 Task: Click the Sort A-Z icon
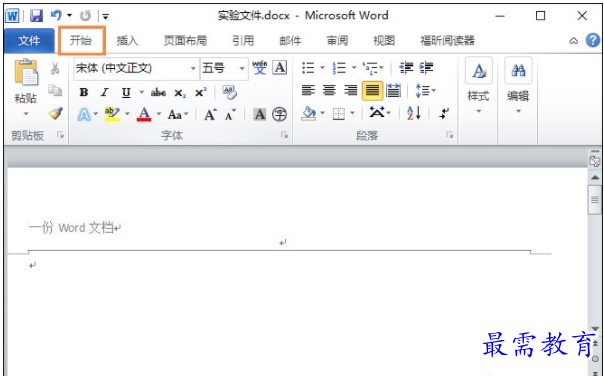414,113
